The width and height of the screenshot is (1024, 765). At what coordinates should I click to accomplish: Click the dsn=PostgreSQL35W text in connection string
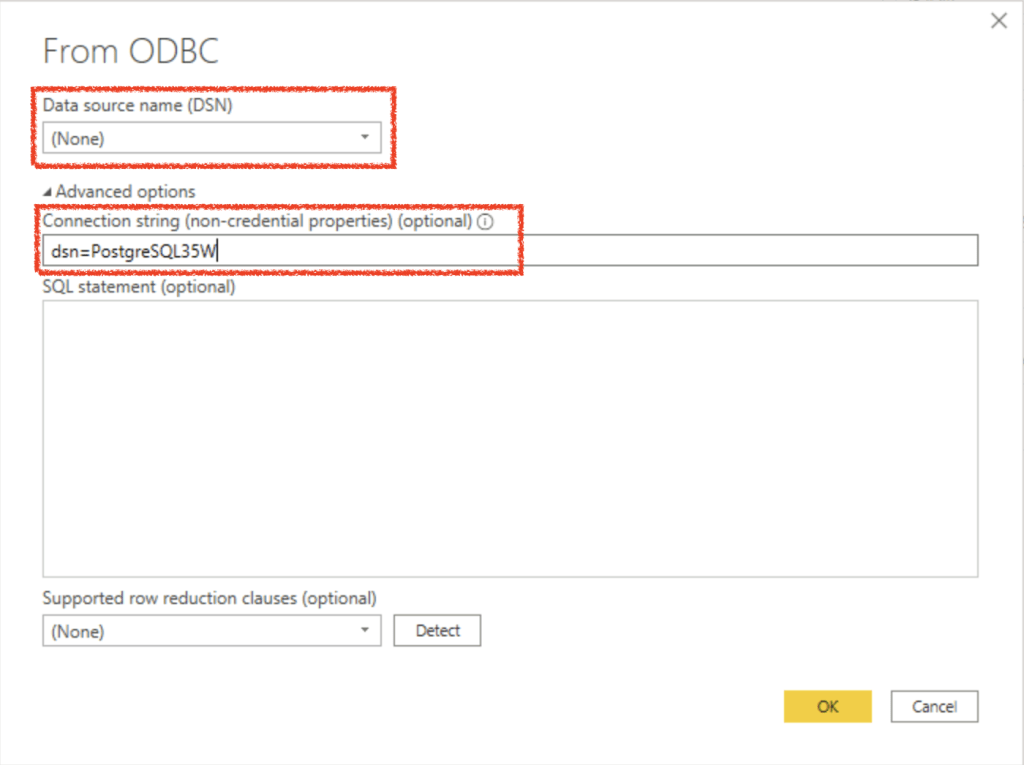click(x=134, y=251)
